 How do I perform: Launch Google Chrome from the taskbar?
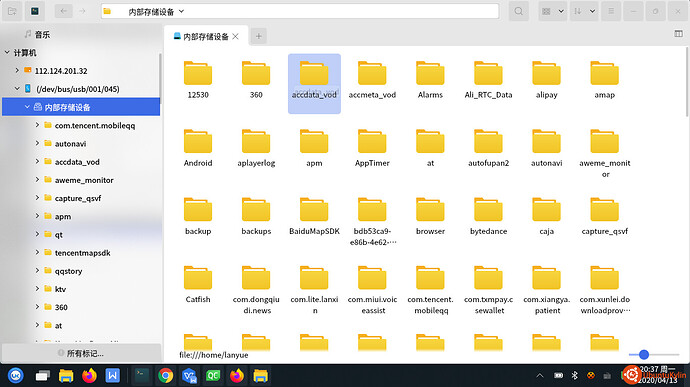[x=166, y=376]
